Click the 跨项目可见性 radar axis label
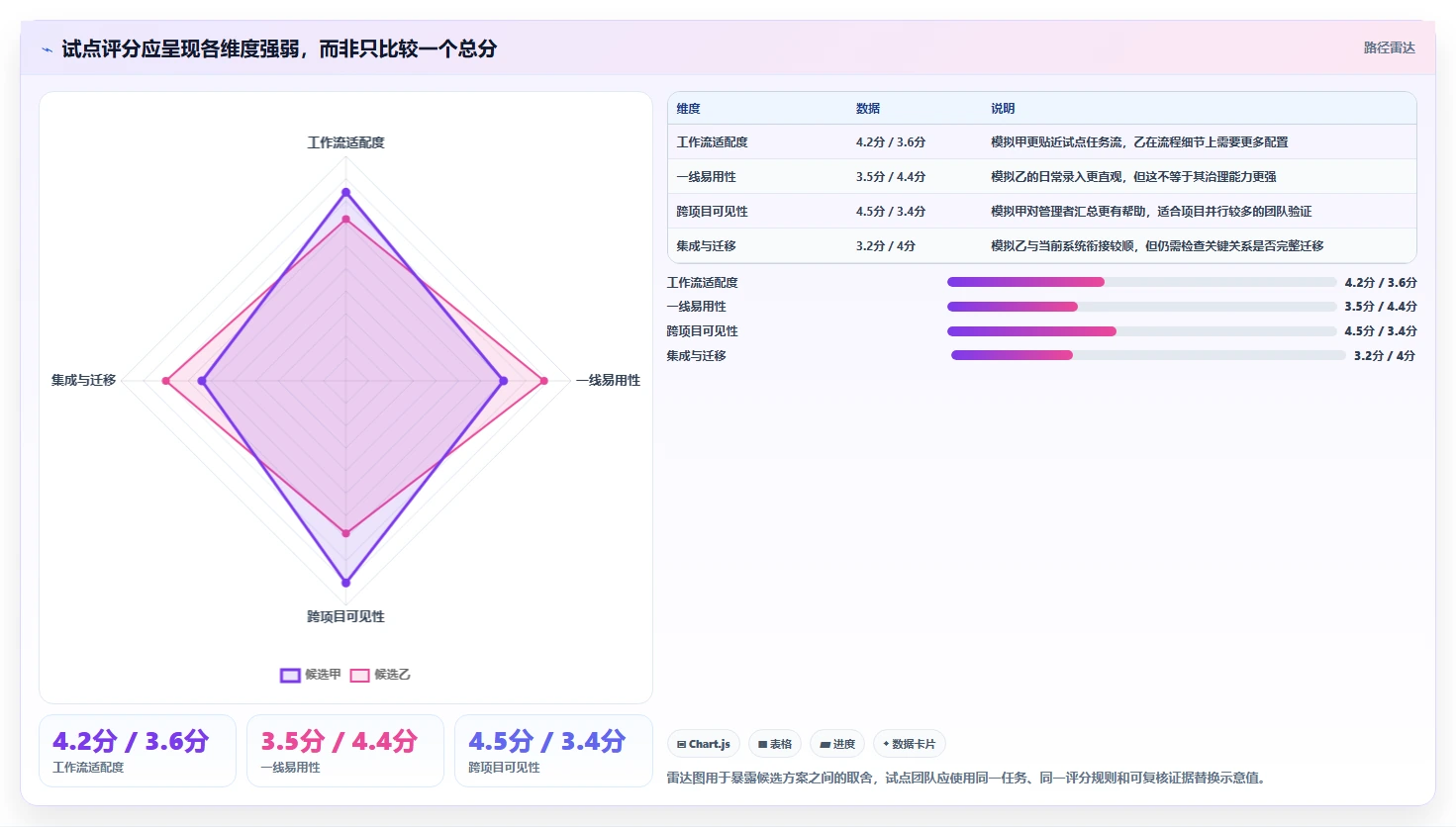This screenshot has width=1456, height=827. 345,616
